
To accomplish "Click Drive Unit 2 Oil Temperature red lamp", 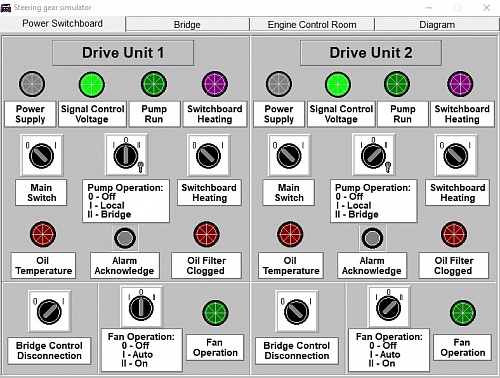I will click(290, 234).
